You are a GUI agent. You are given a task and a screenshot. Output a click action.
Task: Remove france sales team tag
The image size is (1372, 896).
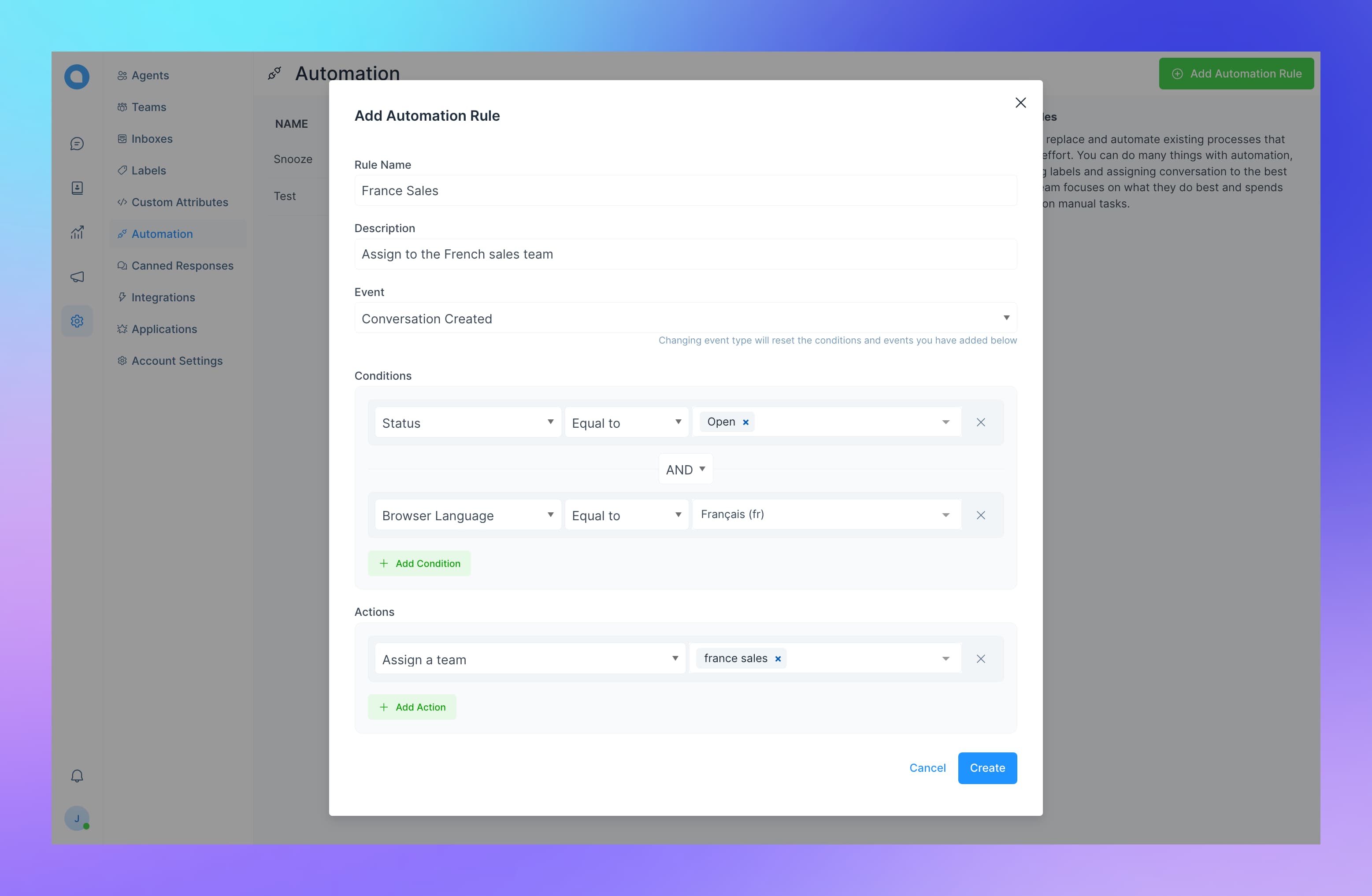coord(778,658)
